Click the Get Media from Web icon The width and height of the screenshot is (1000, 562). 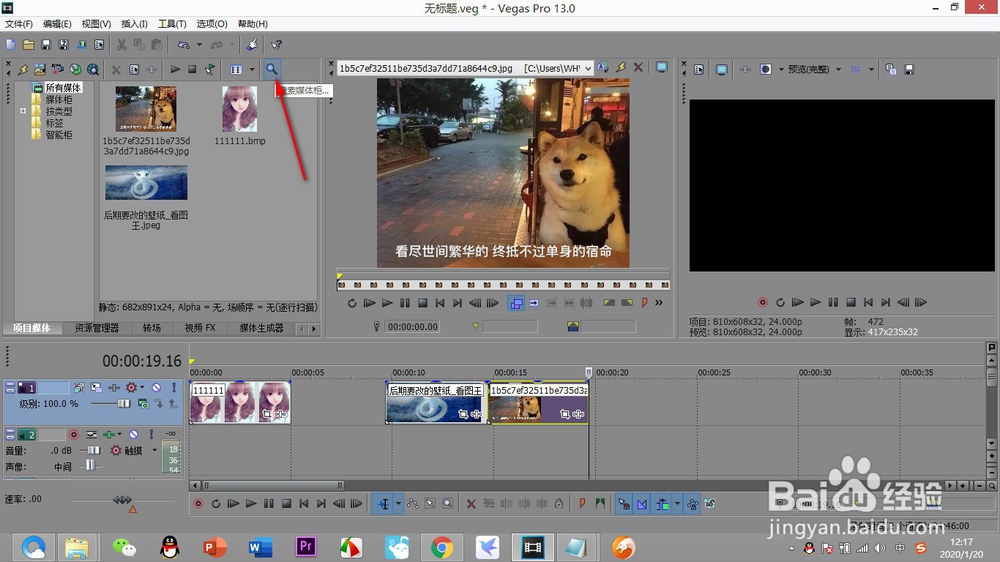point(93,69)
